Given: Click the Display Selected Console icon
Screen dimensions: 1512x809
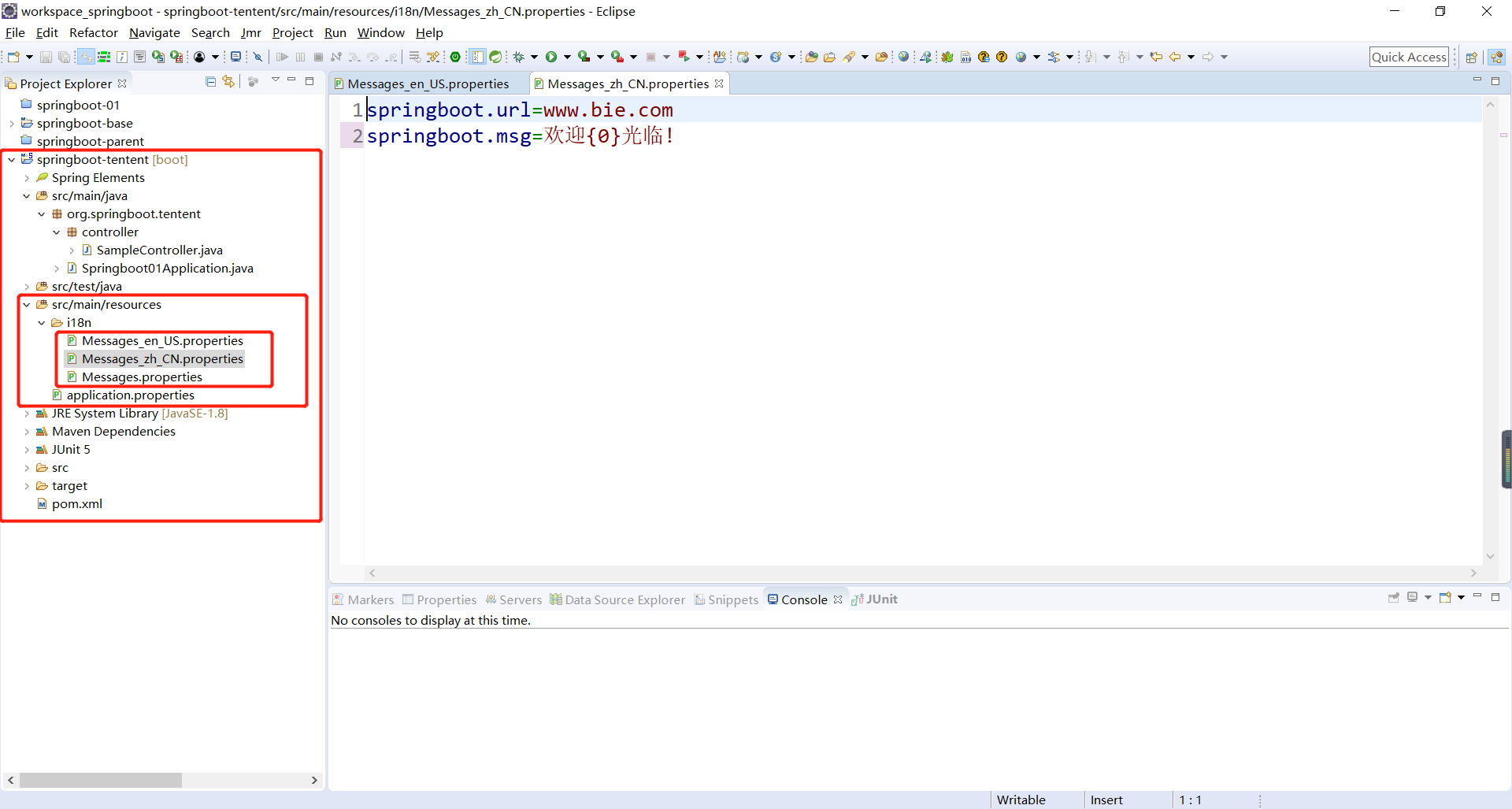Looking at the screenshot, I should coord(1413,597).
